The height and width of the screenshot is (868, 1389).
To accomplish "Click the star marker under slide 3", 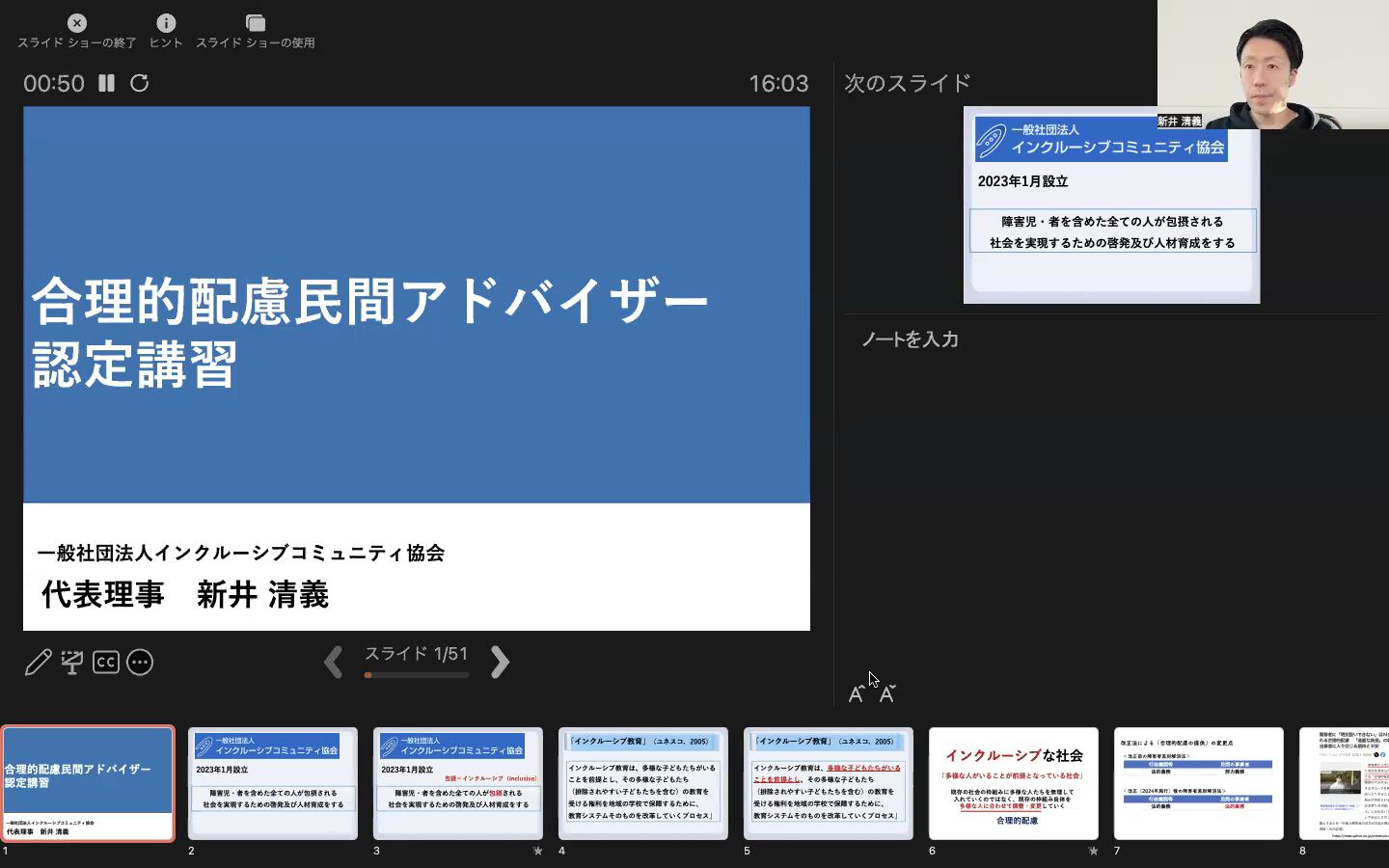I will (x=537, y=851).
